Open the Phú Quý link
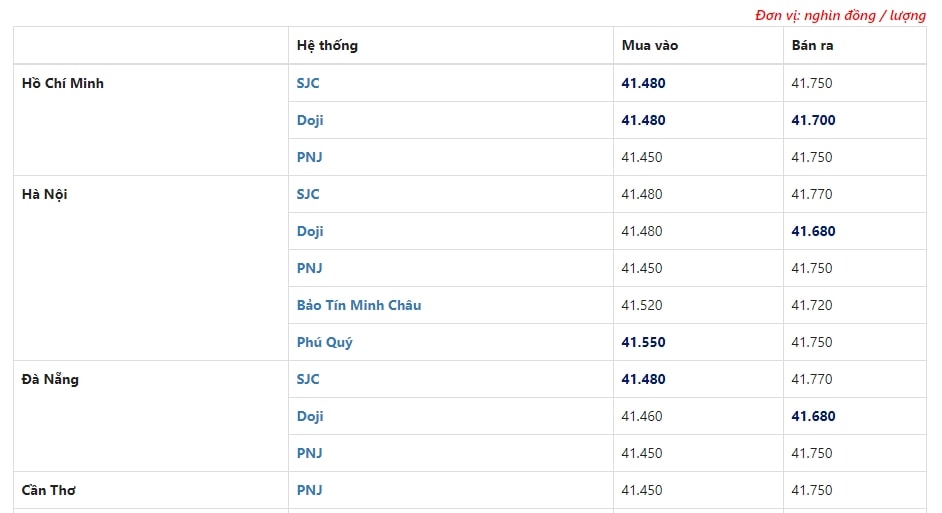942x513 pixels. (x=324, y=342)
